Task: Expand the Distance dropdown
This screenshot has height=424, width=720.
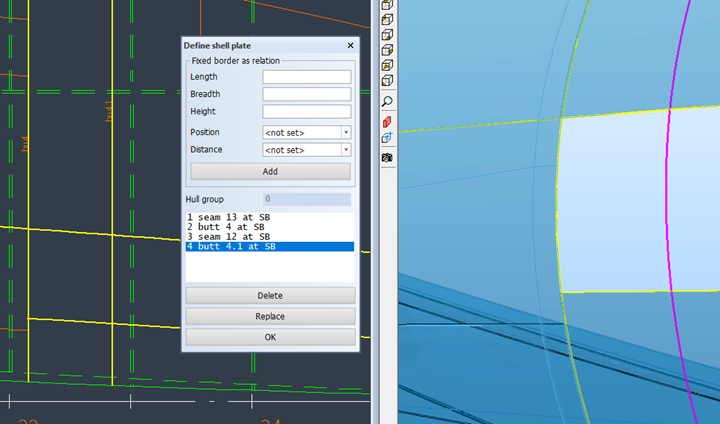Action: coord(307,150)
